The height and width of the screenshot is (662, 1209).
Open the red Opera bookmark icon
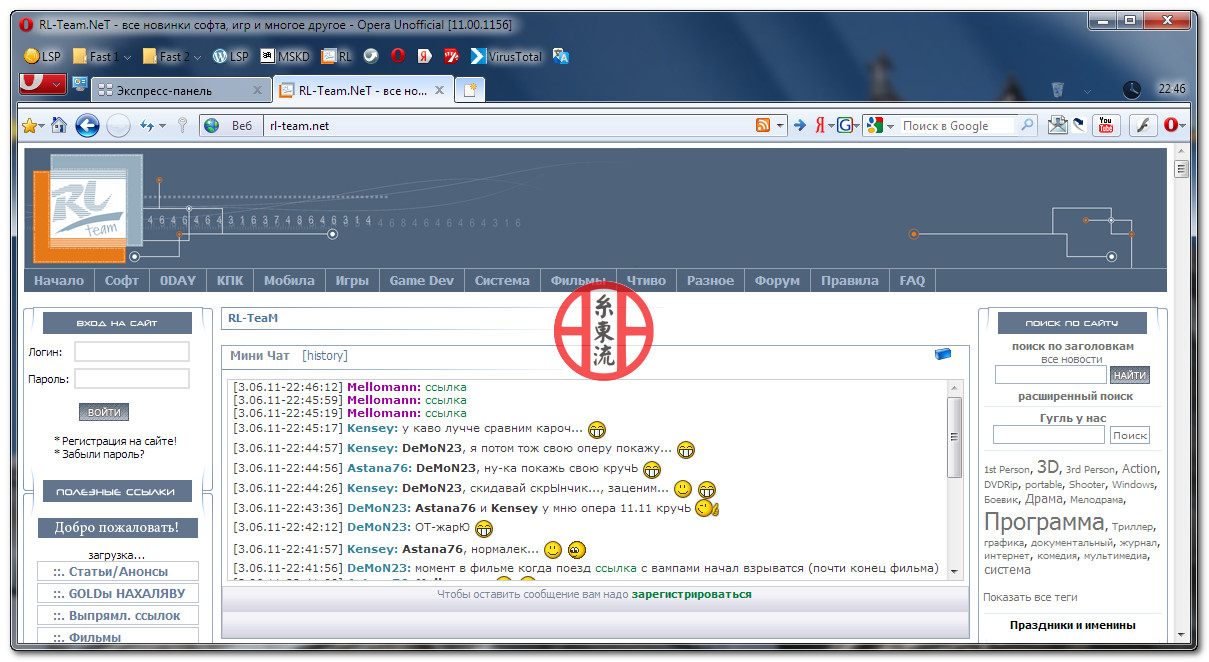click(x=397, y=56)
